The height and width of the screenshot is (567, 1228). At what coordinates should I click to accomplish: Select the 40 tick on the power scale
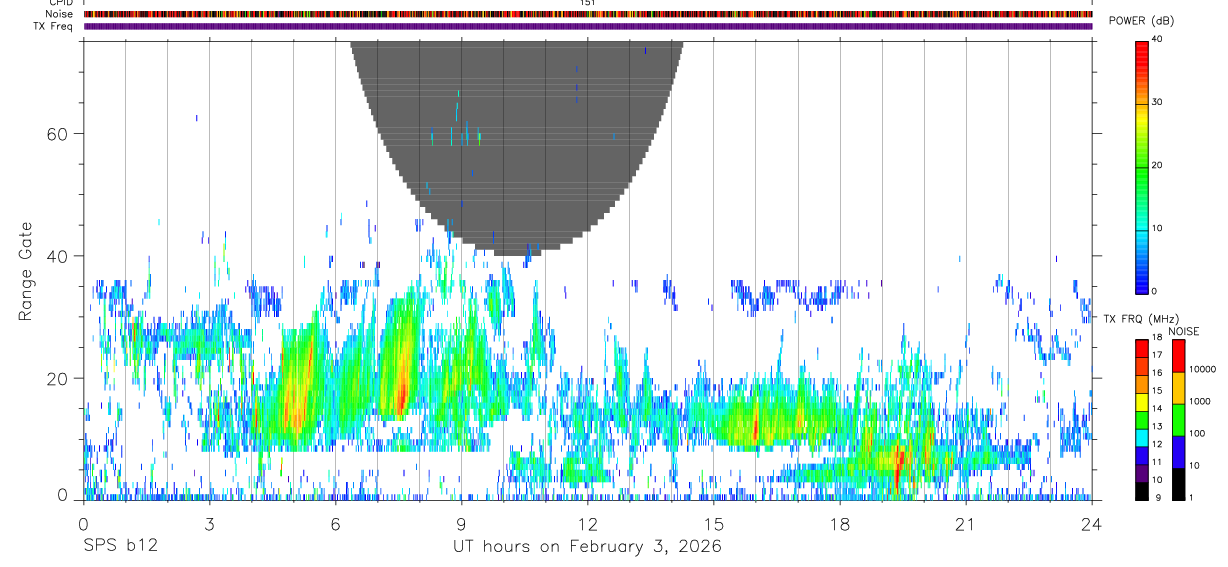click(1157, 39)
